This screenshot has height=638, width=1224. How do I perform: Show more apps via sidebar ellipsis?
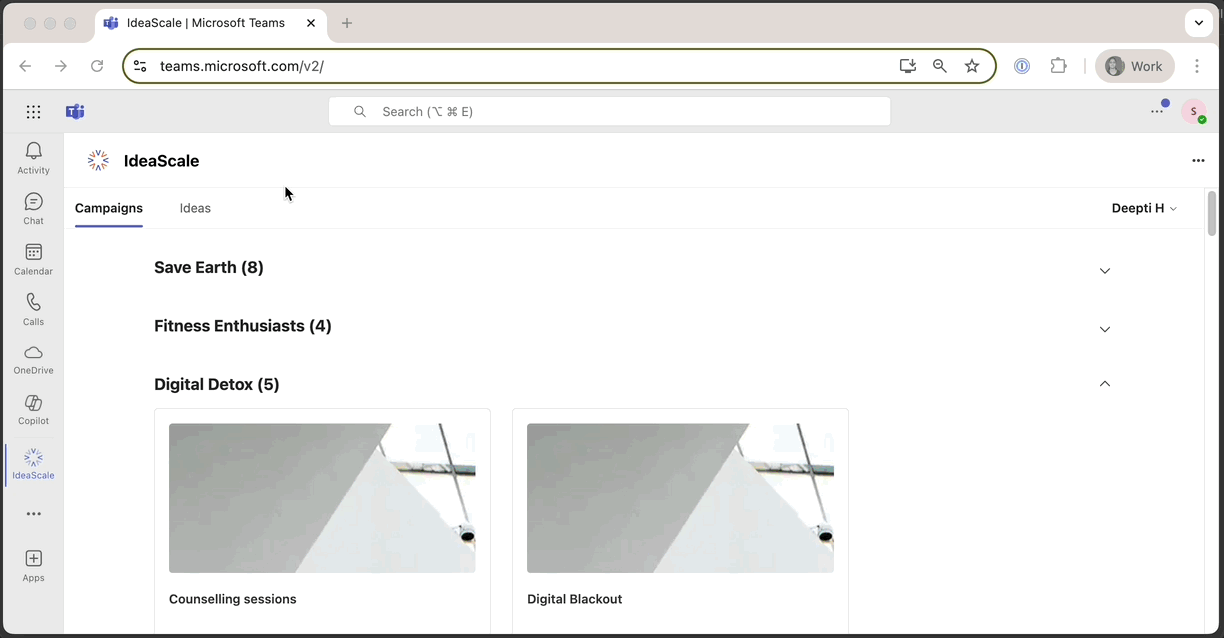click(x=33, y=514)
